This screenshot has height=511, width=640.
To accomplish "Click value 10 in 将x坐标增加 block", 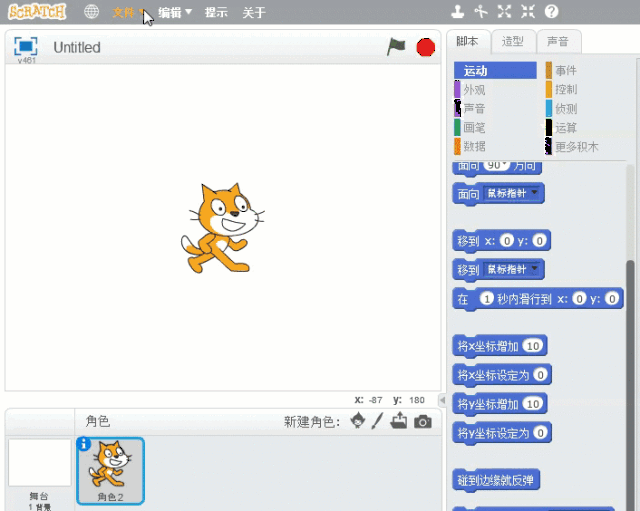I will point(533,346).
